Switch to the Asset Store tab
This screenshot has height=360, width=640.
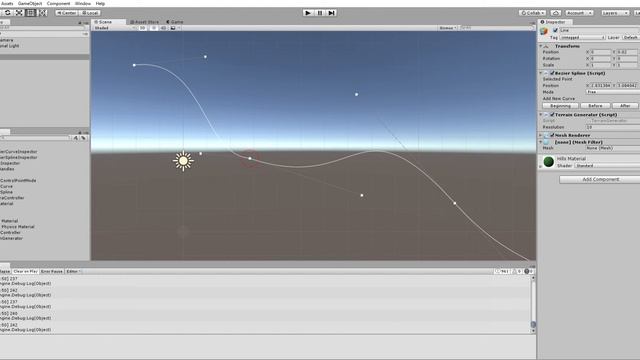[x=144, y=22]
